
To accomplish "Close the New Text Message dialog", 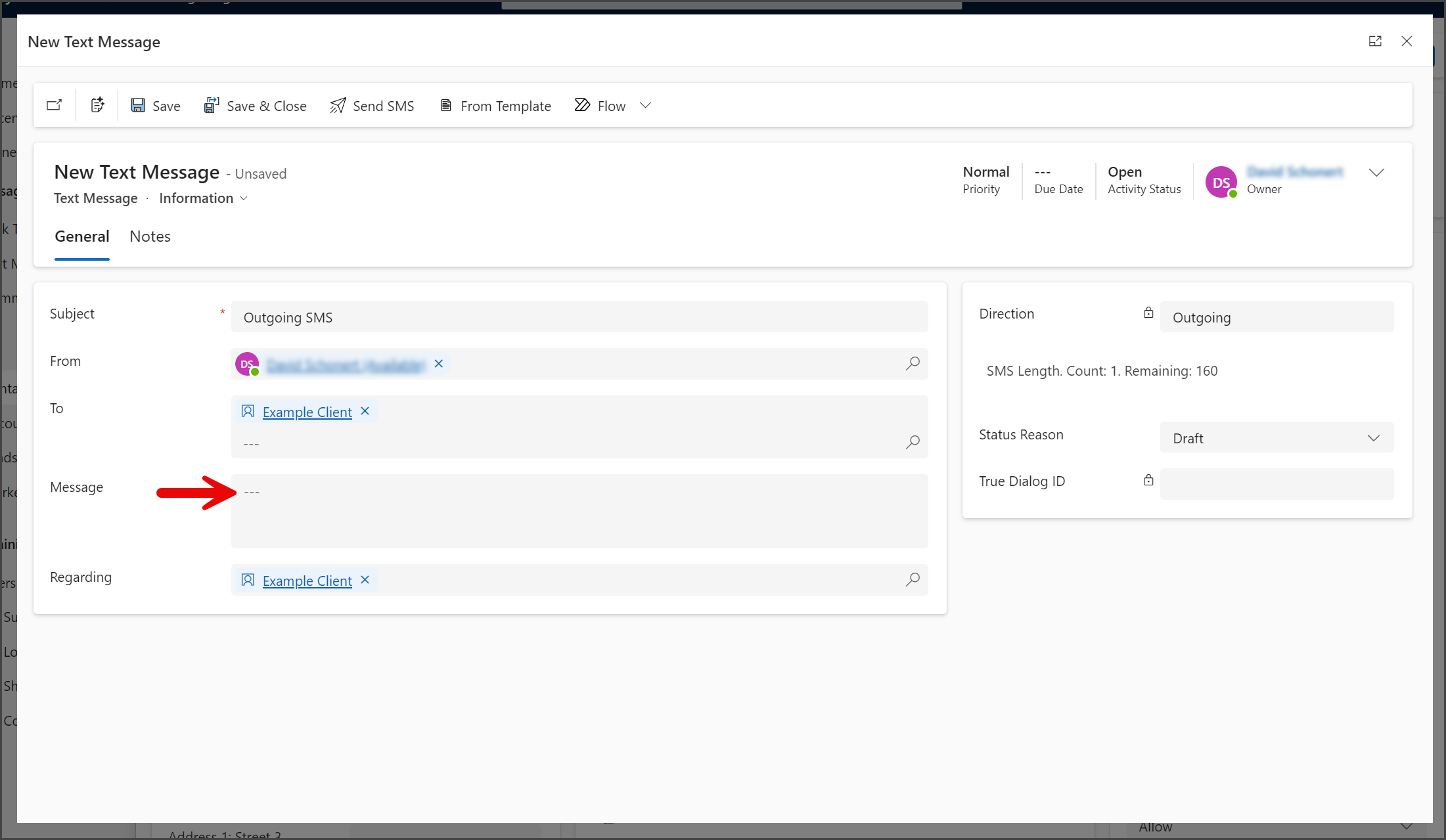I will pyautogui.click(x=1407, y=41).
